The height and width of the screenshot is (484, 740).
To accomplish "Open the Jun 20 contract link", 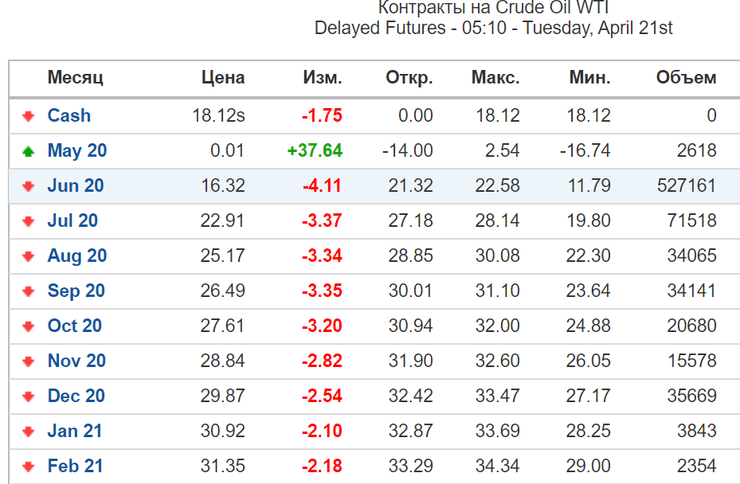I will pos(76,186).
